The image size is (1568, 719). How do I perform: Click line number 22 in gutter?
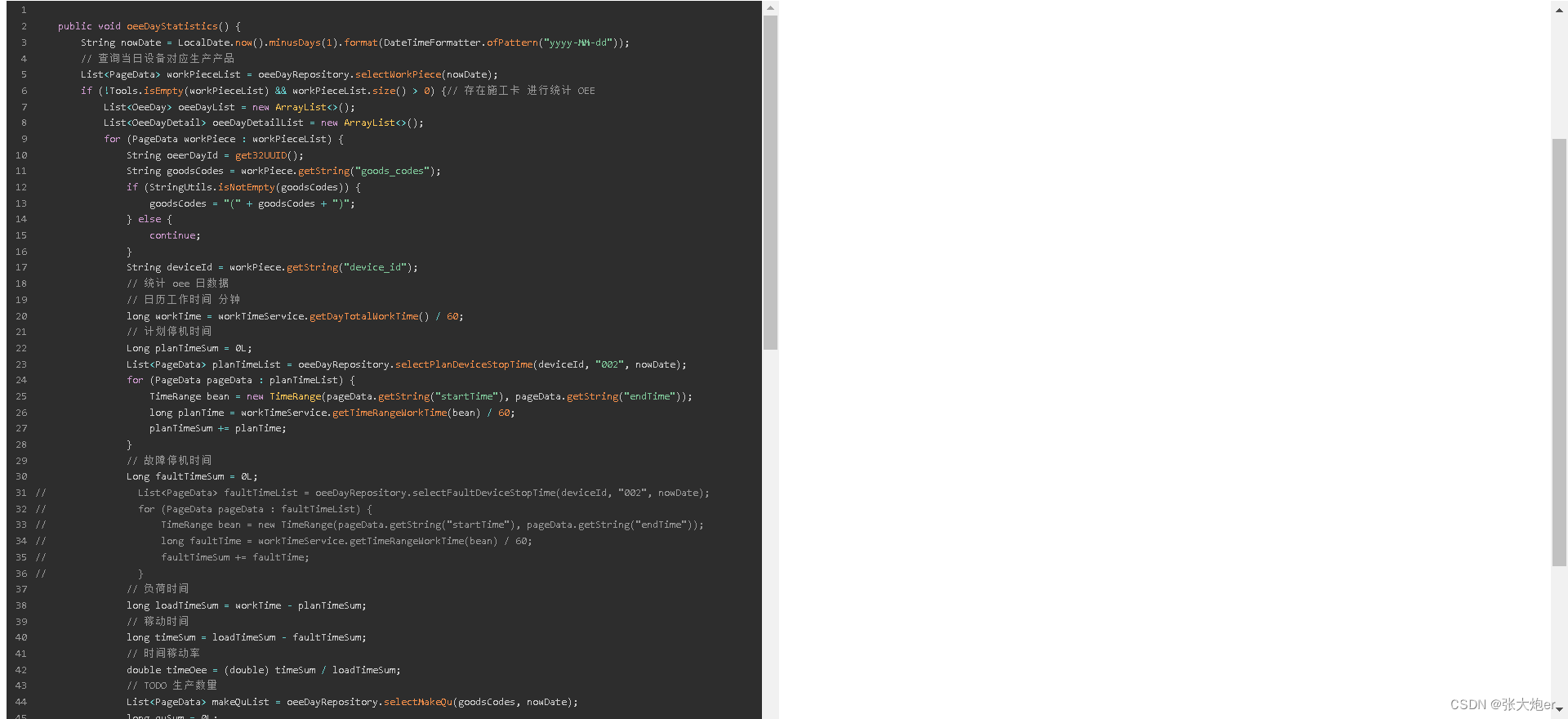[x=21, y=348]
